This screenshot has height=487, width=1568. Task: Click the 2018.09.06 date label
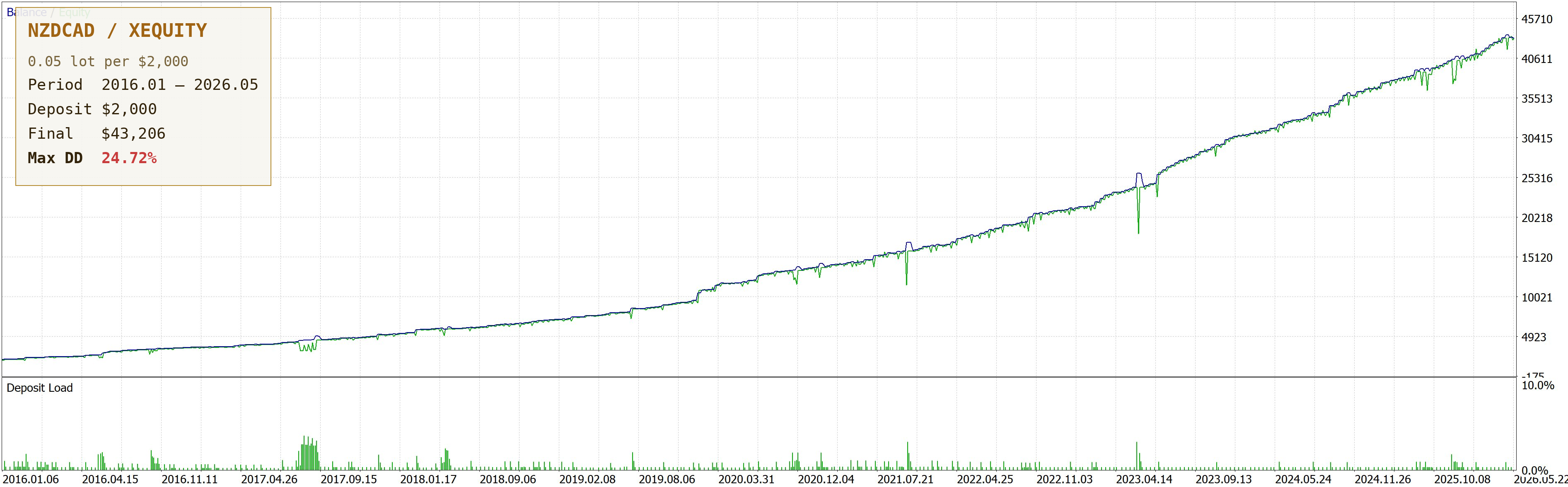(507, 479)
